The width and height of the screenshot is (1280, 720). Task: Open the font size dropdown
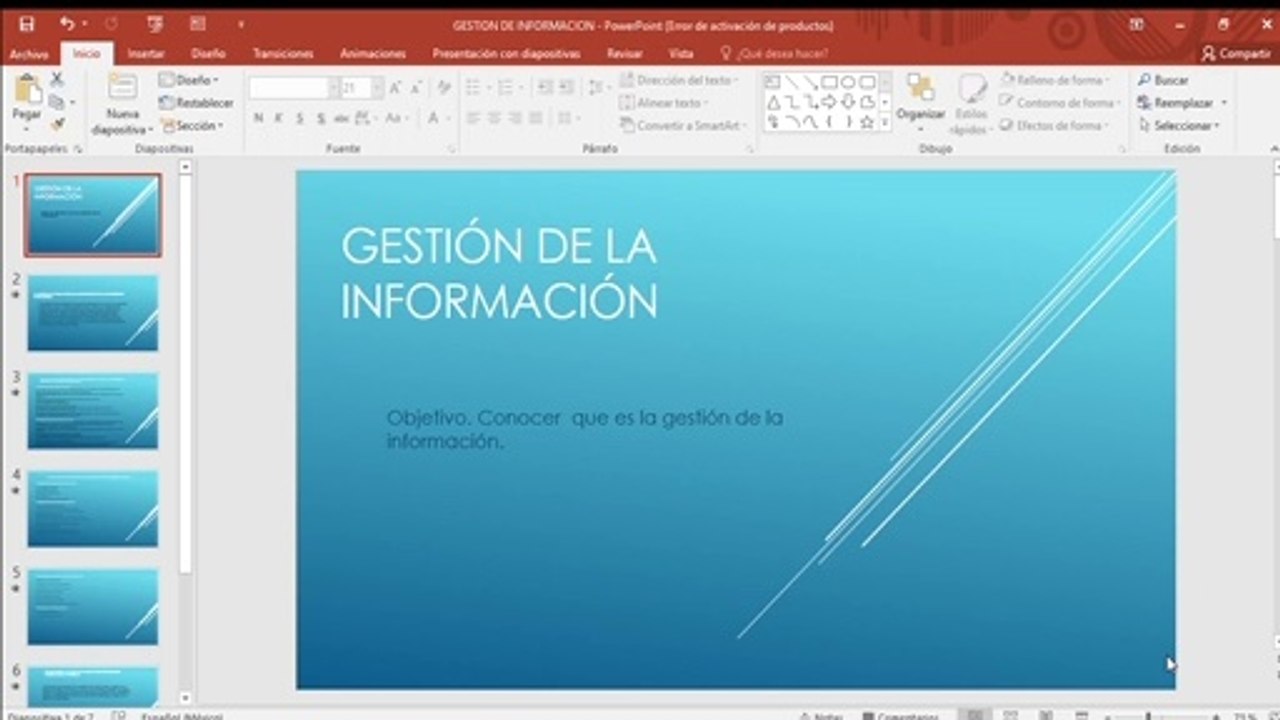coord(377,88)
